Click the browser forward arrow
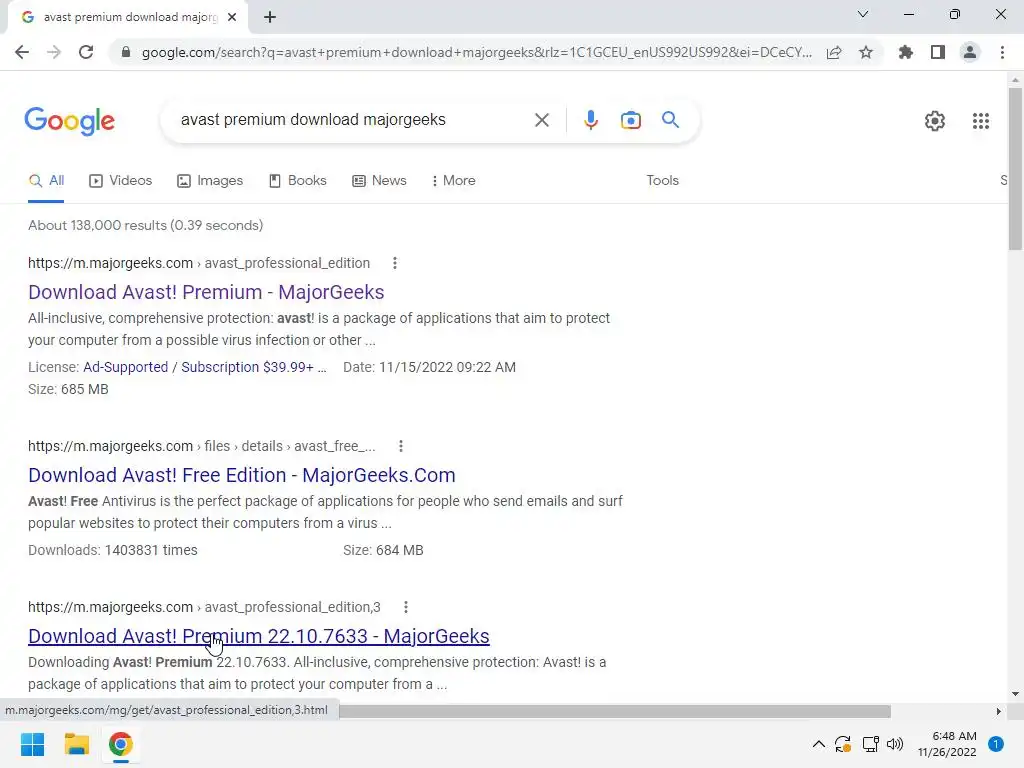1024x768 pixels. (x=54, y=52)
